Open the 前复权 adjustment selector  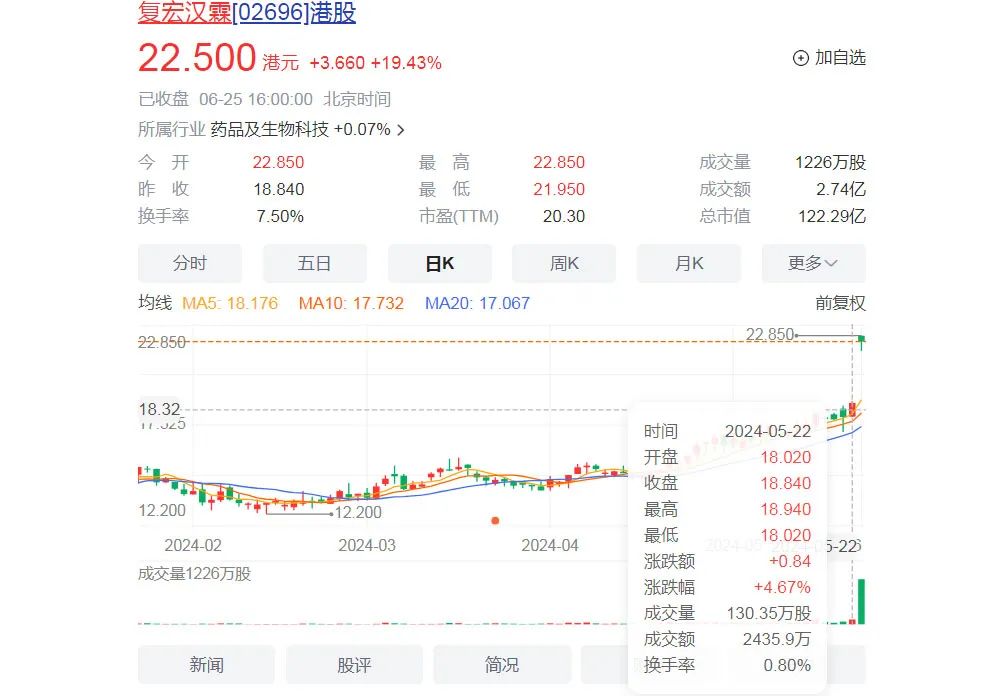pyautogui.click(x=840, y=303)
